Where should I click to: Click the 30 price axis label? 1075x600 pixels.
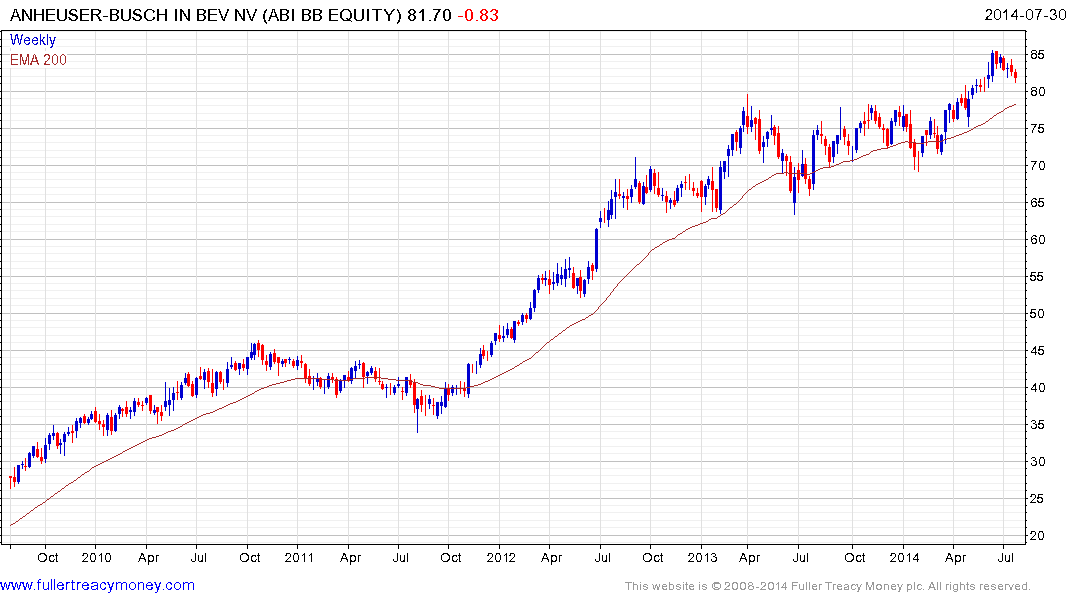coord(1037,462)
